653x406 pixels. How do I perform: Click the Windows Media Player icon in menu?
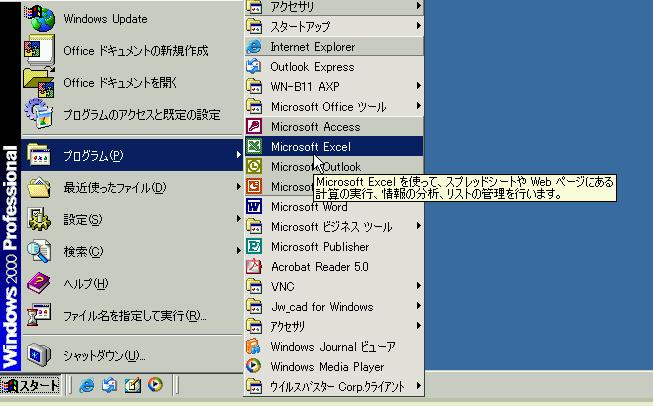(x=254, y=366)
